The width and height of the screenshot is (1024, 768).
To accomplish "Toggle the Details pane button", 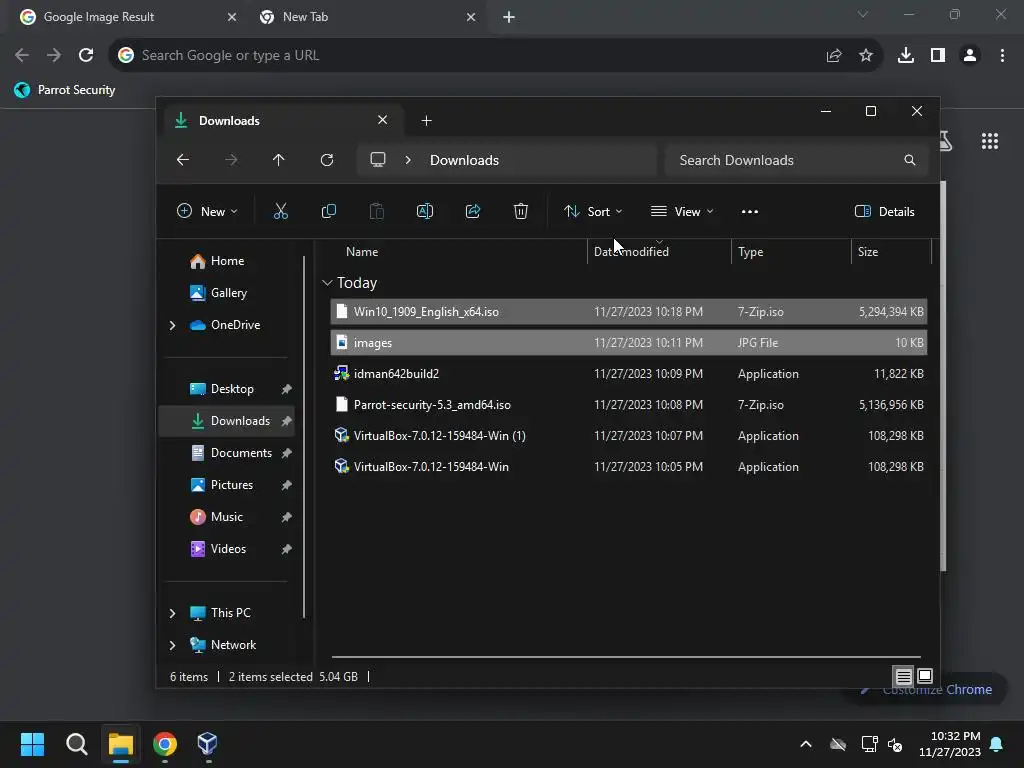I will 884,212.
